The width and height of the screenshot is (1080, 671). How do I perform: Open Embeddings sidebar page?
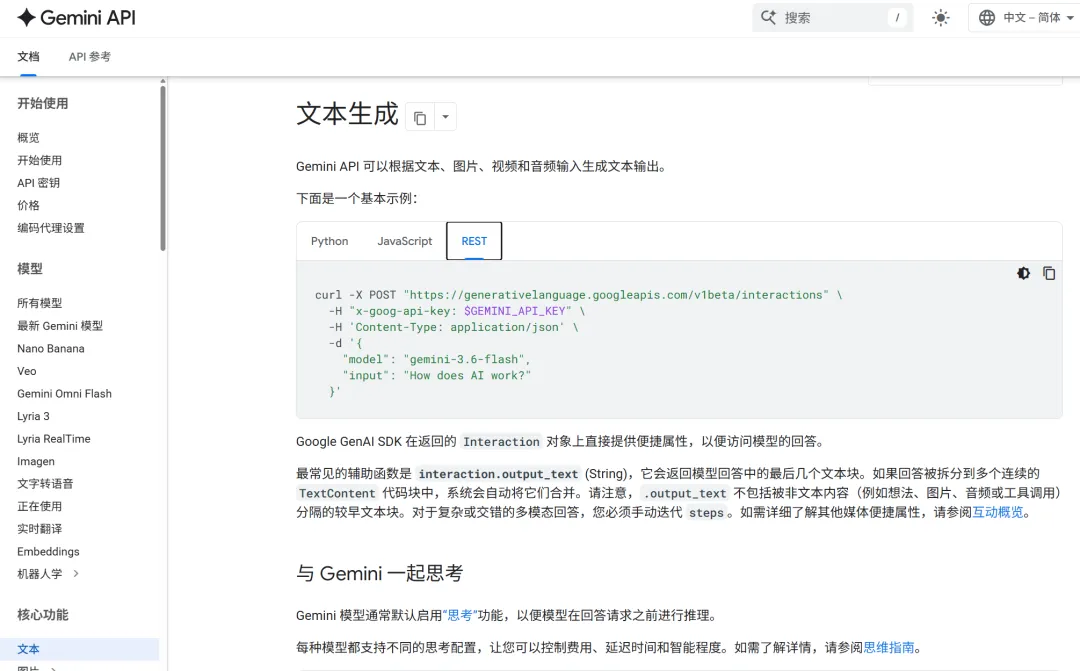click(x=48, y=552)
